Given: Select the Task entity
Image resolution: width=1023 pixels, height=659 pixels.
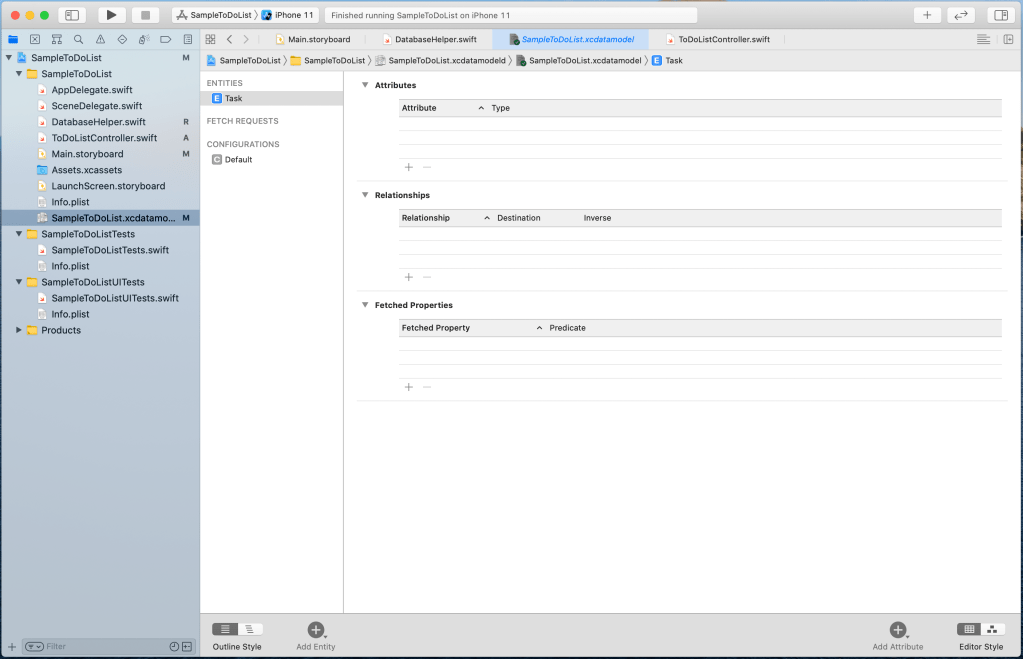Looking at the screenshot, I should click(233, 98).
